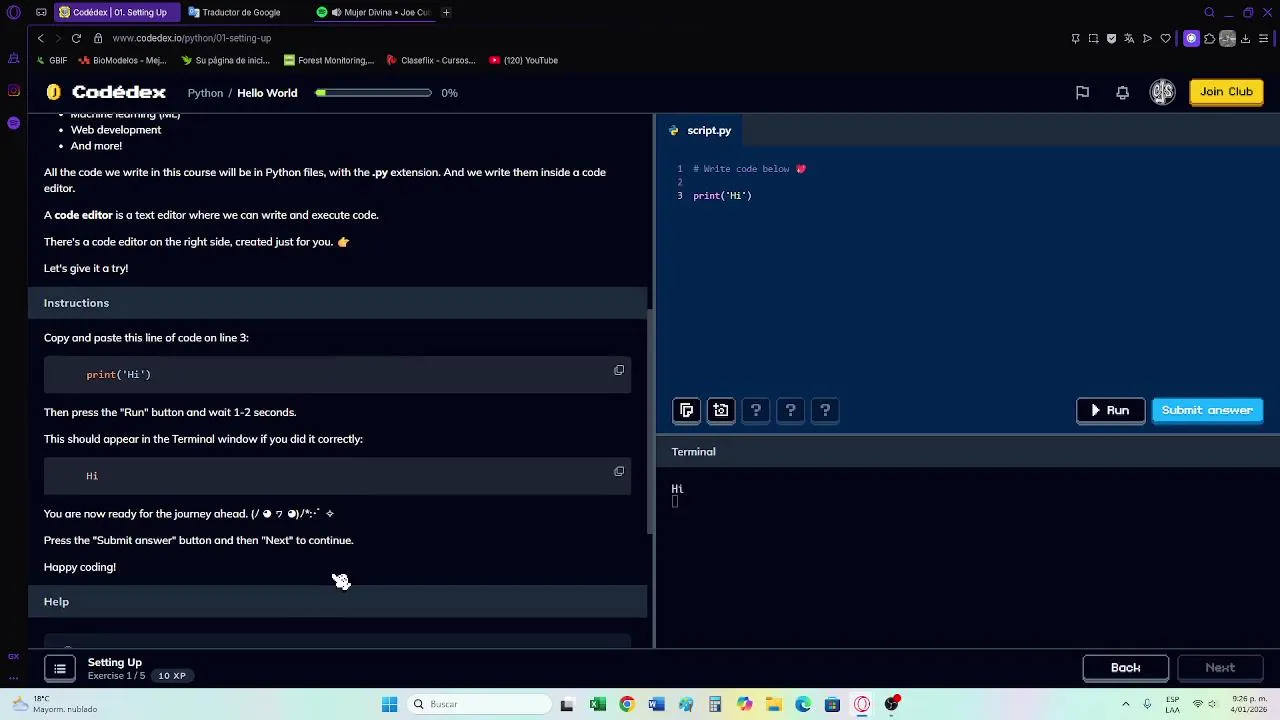Open the YouTube bookmark
Screen dimensions: 1280x720
point(523,60)
